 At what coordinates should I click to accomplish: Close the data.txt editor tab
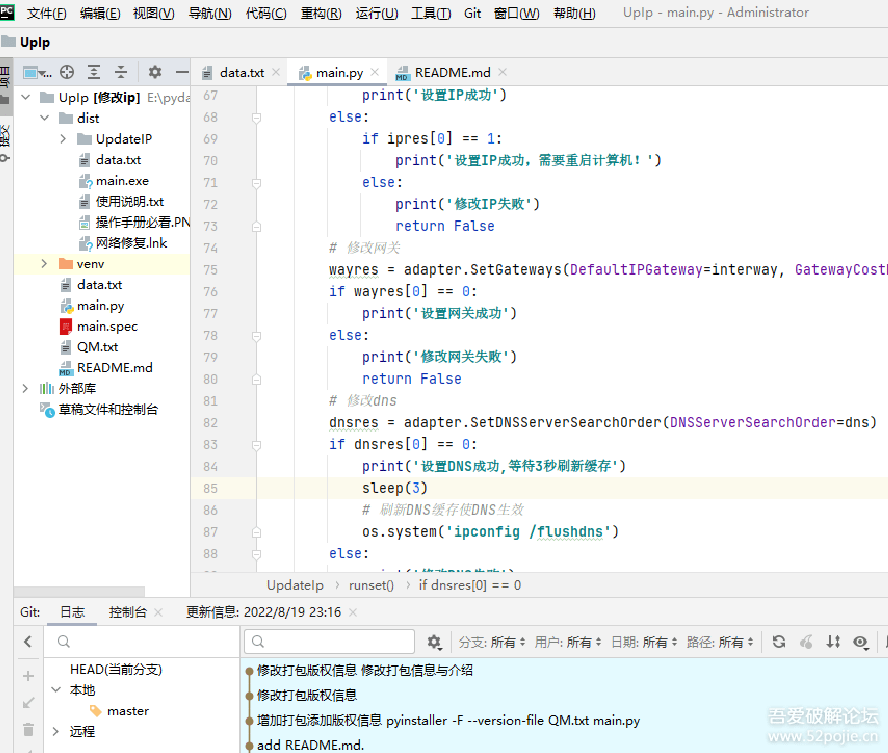[276, 72]
